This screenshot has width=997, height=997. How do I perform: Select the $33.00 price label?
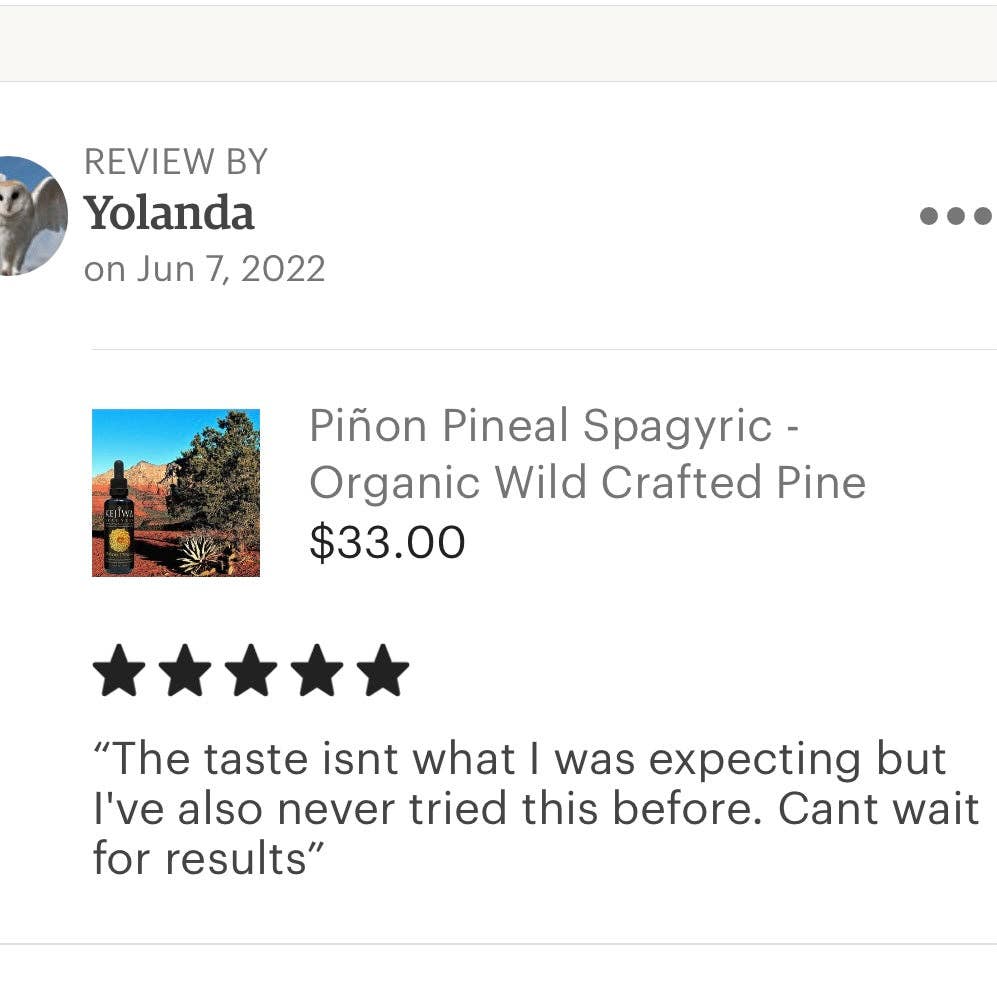(x=388, y=542)
